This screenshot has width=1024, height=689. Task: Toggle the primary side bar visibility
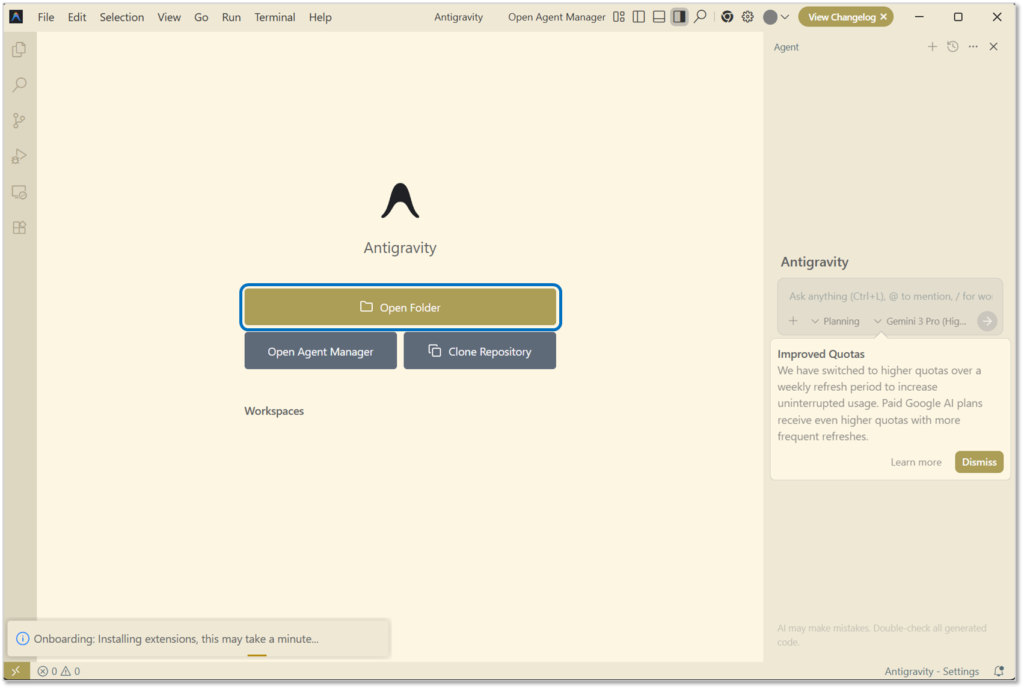pos(639,17)
